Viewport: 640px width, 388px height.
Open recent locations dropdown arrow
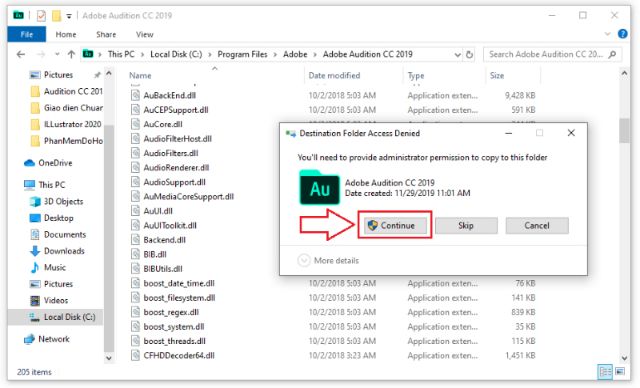click(57, 54)
